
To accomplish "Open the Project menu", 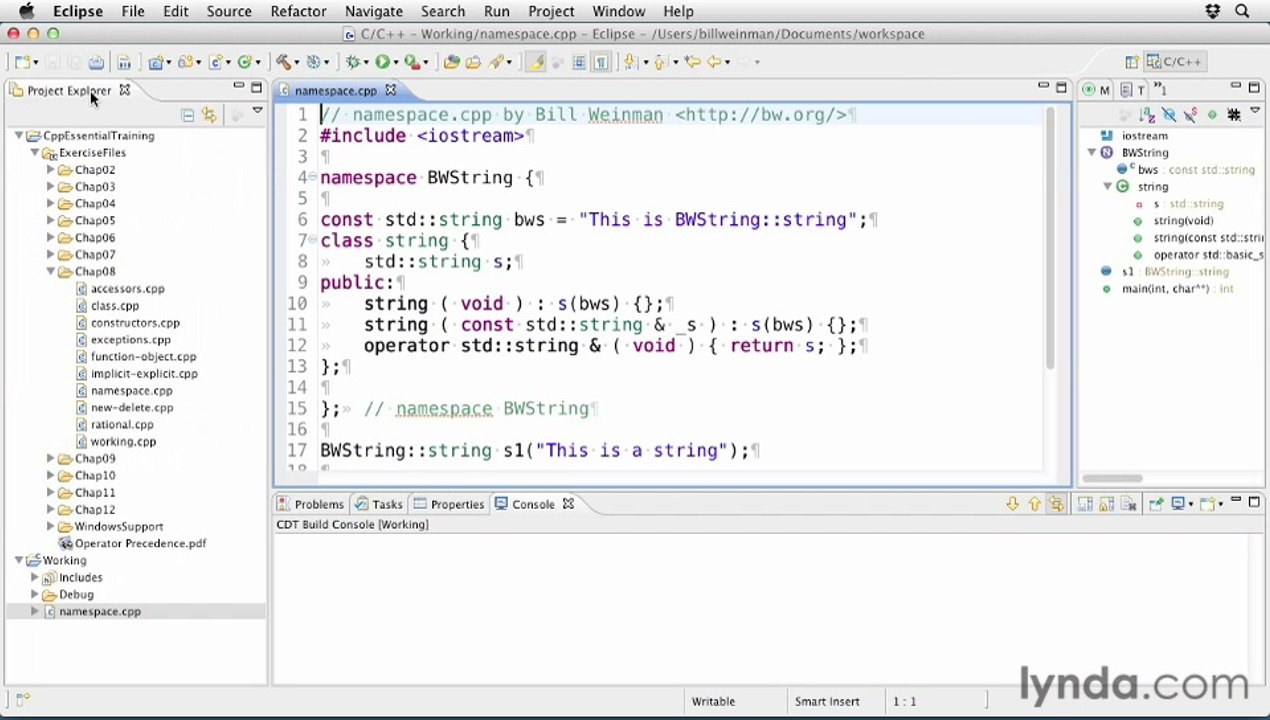I will (x=551, y=11).
